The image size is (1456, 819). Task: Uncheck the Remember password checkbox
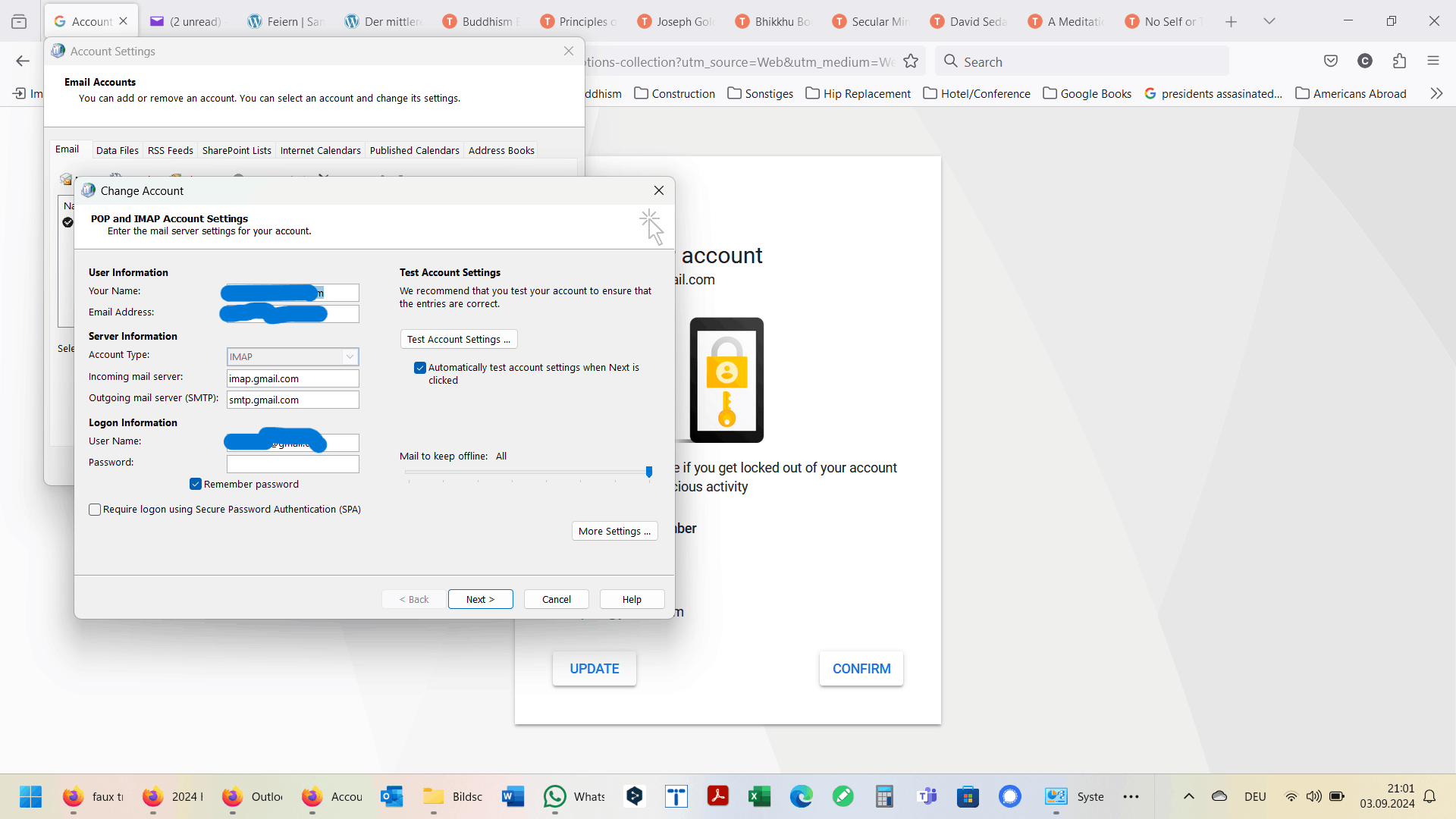196,484
